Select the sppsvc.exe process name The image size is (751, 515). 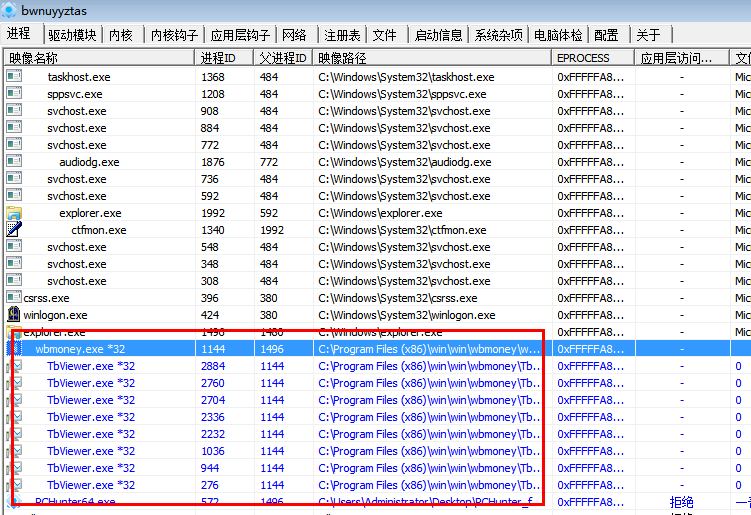pos(75,94)
